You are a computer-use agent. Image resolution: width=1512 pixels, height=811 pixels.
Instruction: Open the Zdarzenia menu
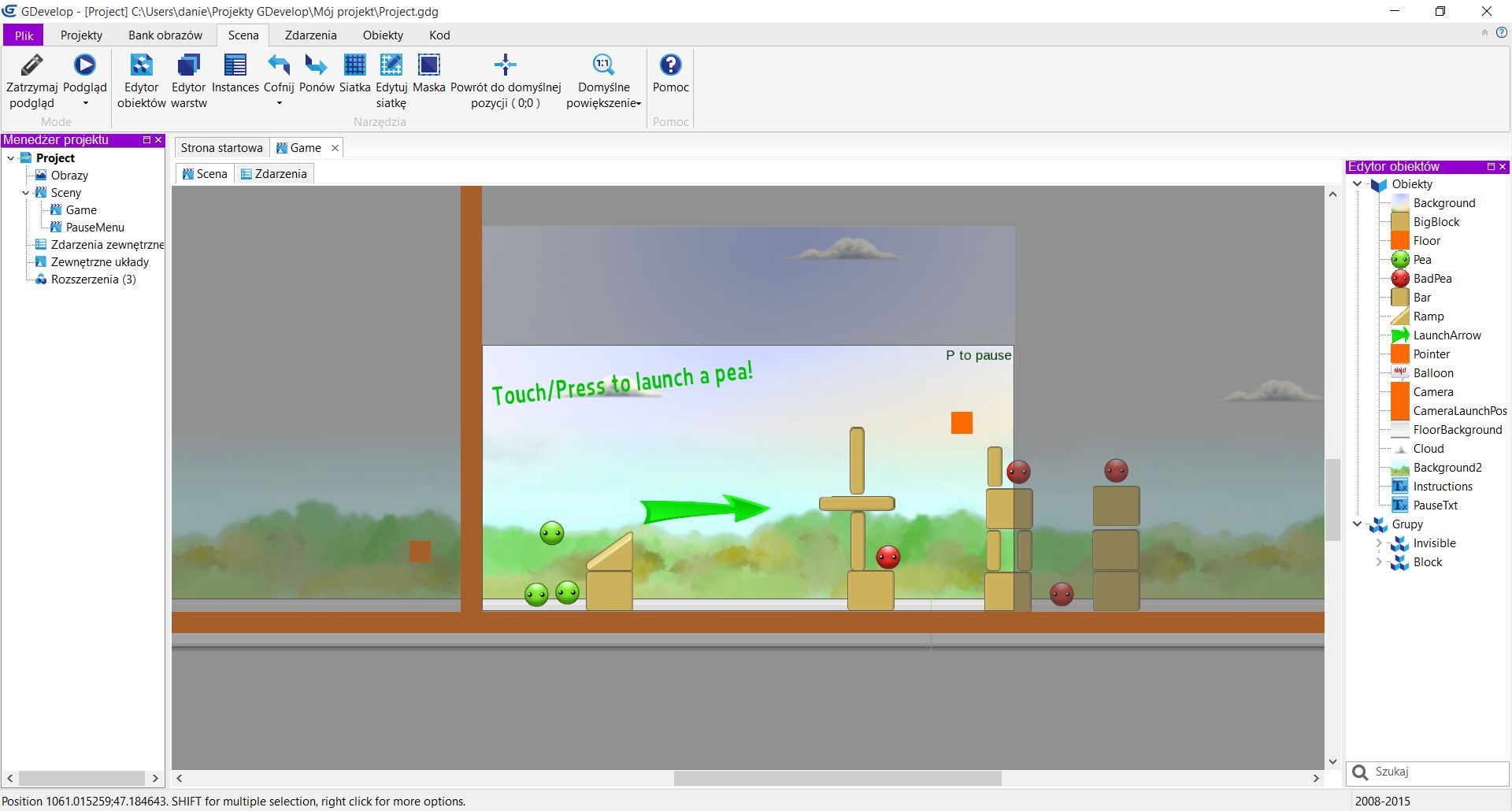310,35
